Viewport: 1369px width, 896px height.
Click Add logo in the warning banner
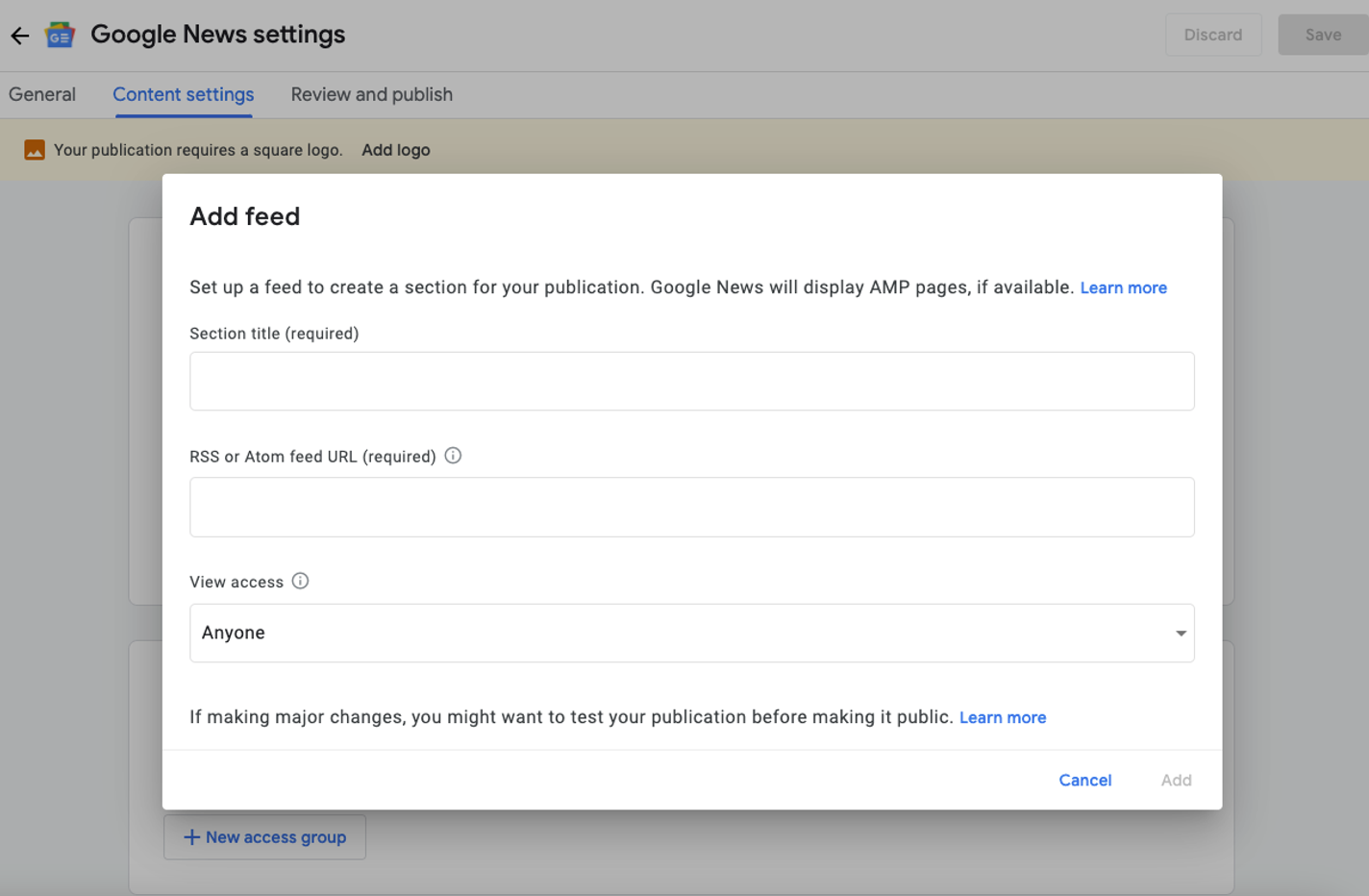[395, 150]
